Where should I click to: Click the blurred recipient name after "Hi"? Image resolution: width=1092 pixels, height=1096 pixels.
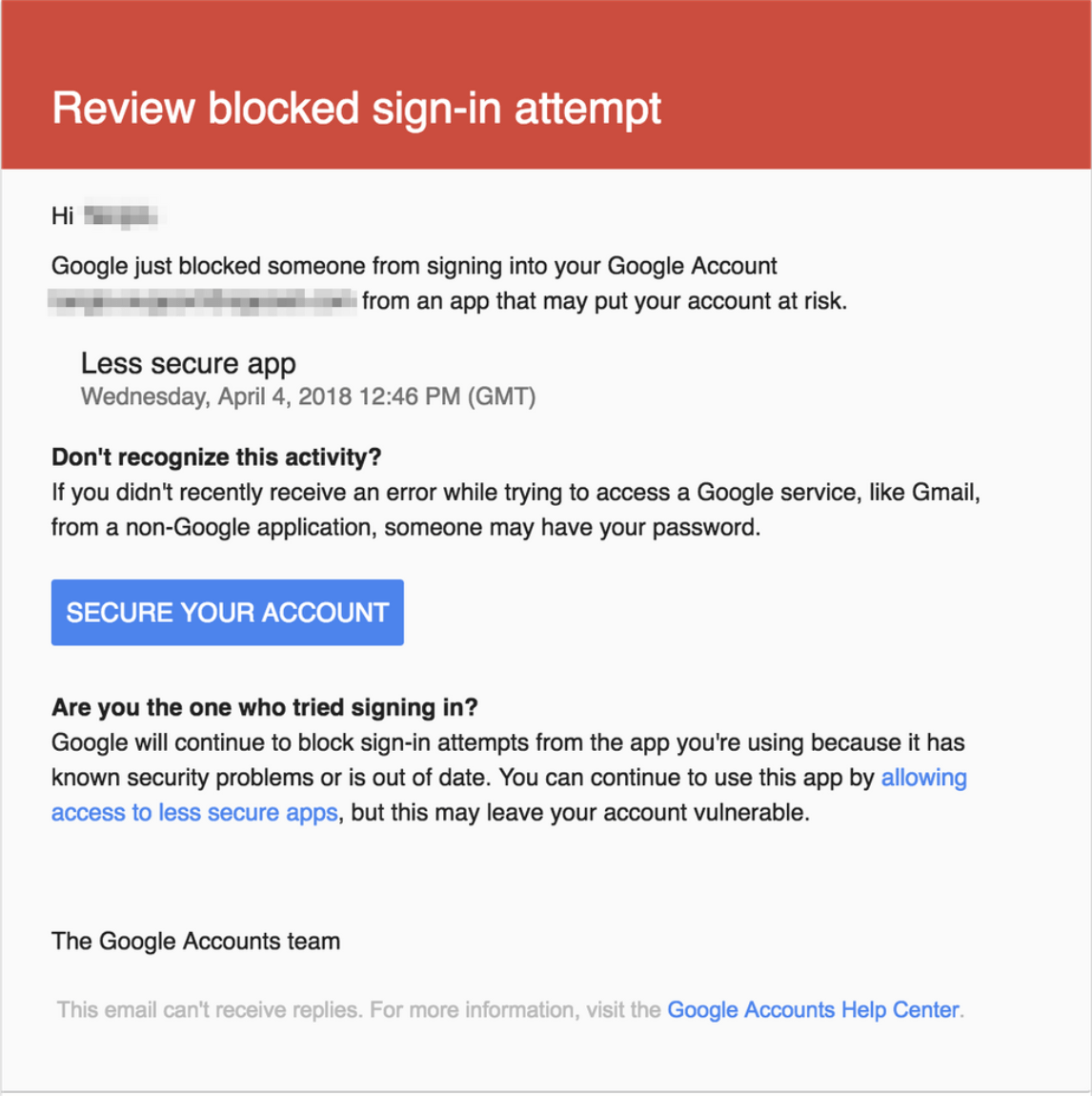(x=120, y=216)
